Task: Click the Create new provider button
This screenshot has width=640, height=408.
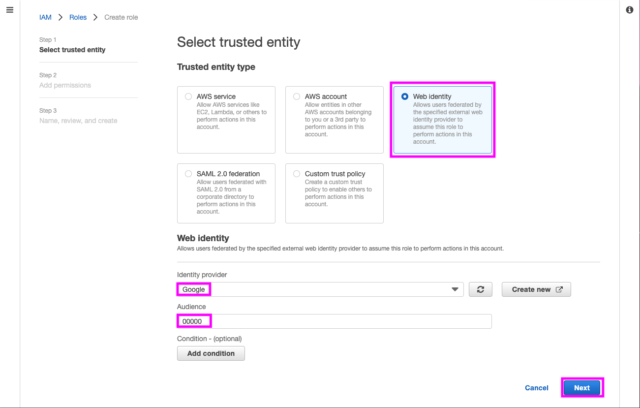Action: [536, 289]
